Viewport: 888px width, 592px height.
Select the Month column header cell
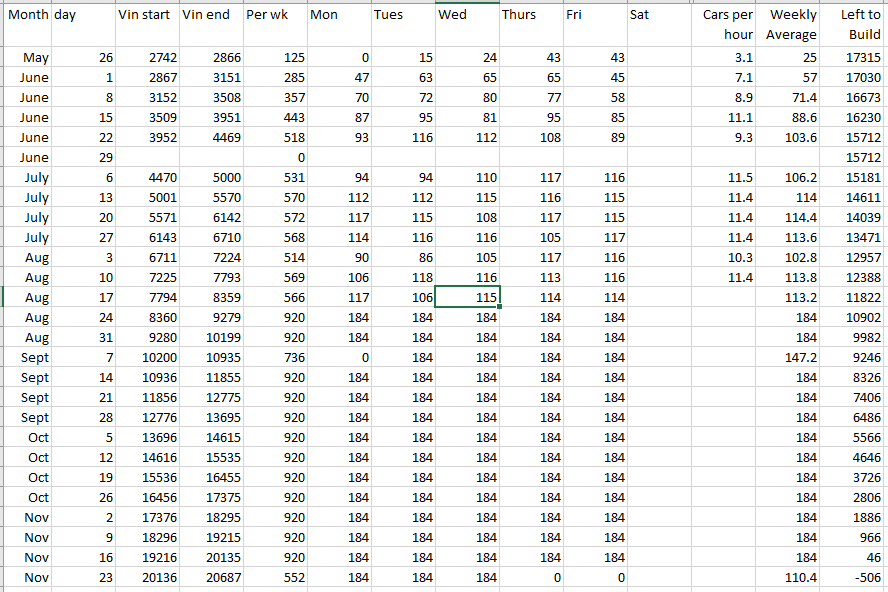26,16
